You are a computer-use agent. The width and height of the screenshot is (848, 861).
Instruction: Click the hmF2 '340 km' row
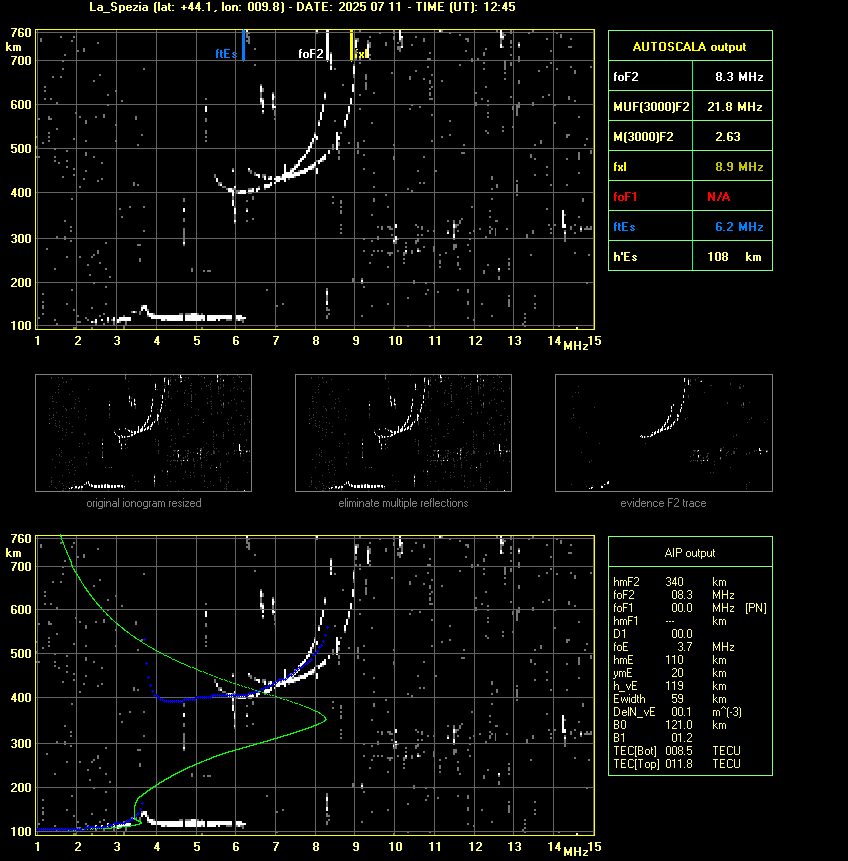click(x=670, y=582)
